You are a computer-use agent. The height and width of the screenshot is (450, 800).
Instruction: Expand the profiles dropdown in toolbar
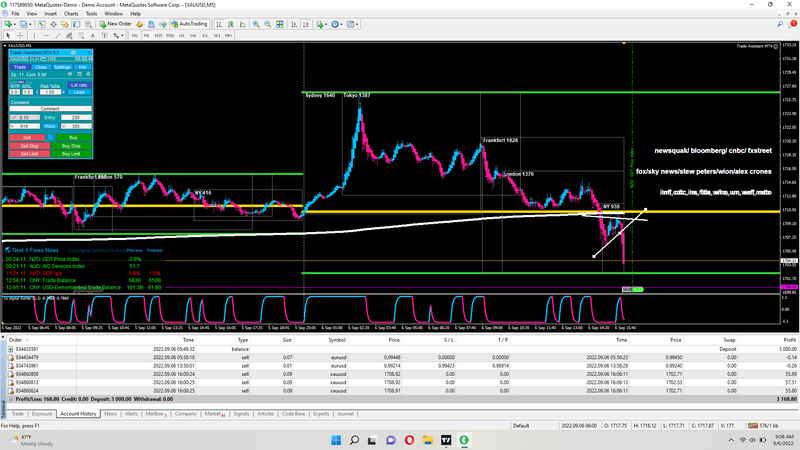click(31, 22)
